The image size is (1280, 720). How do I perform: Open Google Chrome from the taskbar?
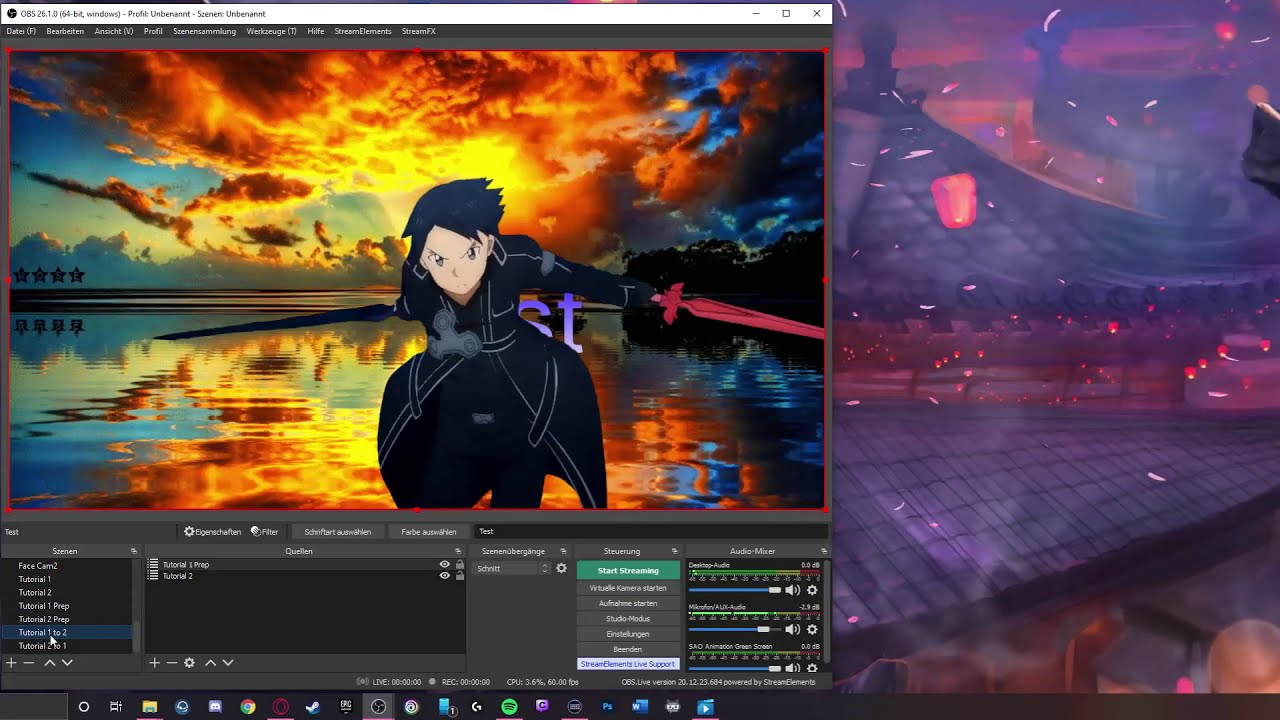pos(247,707)
